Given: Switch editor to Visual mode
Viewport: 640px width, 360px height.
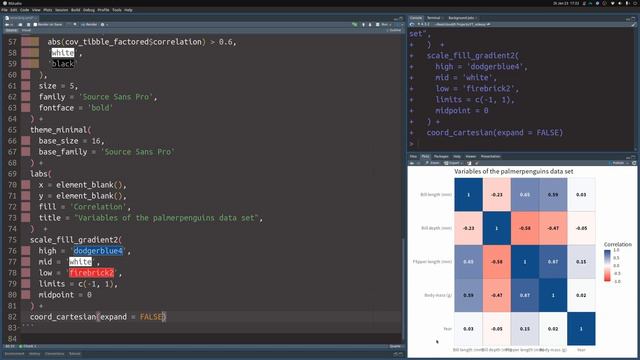Looking at the screenshot, I should pos(26,30).
